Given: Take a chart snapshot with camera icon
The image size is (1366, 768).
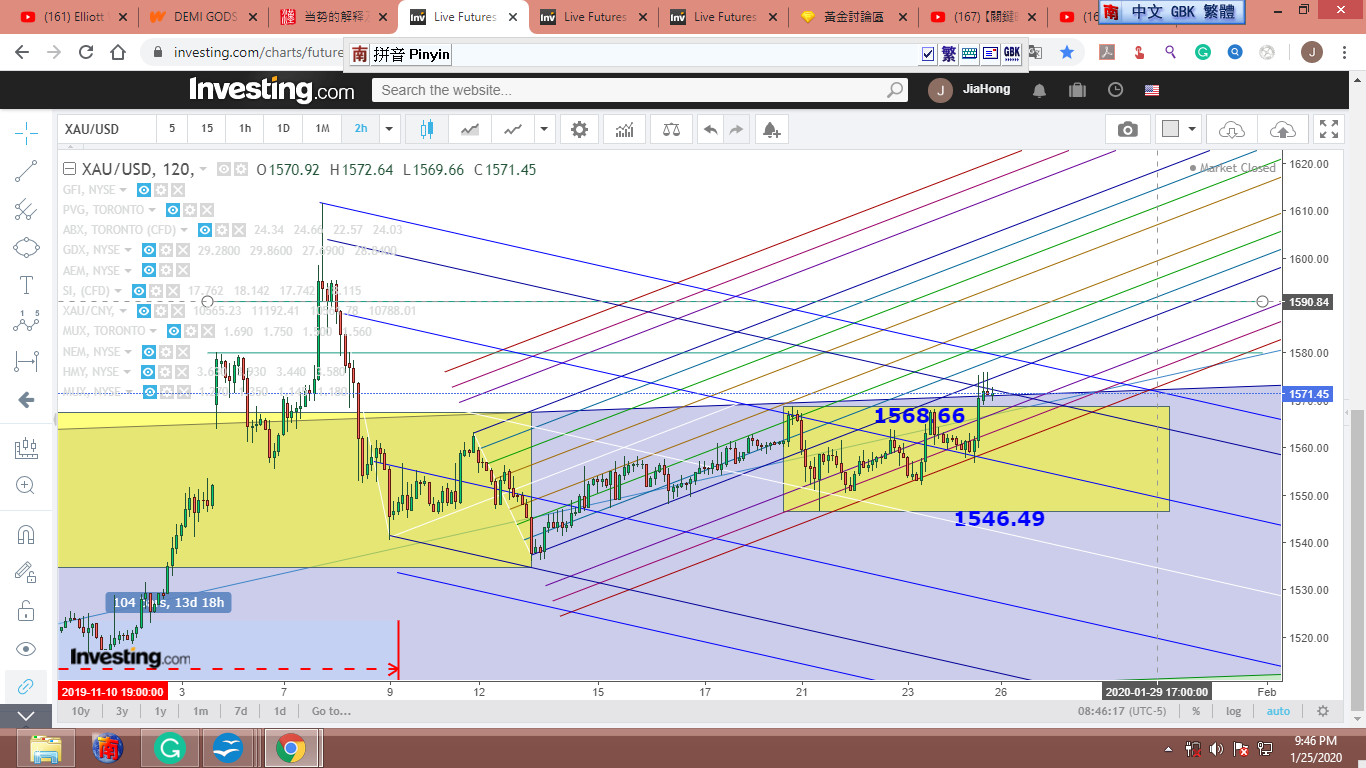Looking at the screenshot, I should pyautogui.click(x=1128, y=129).
